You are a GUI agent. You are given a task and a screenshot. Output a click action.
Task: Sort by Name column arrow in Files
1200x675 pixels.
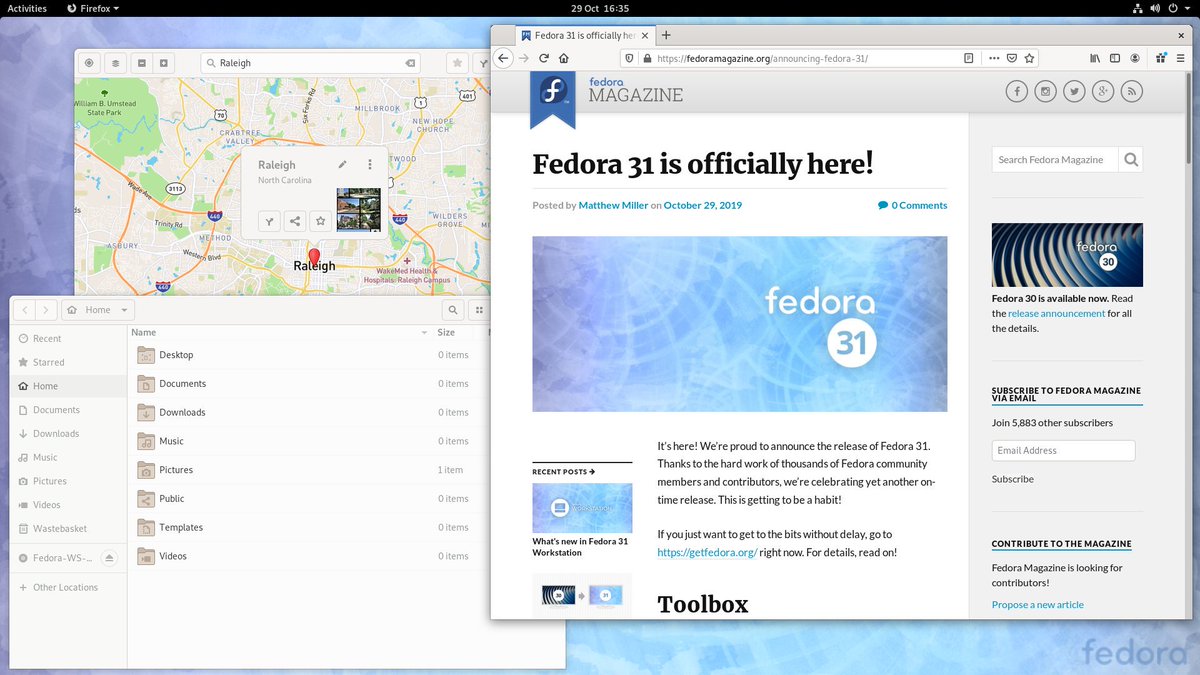click(425, 333)
